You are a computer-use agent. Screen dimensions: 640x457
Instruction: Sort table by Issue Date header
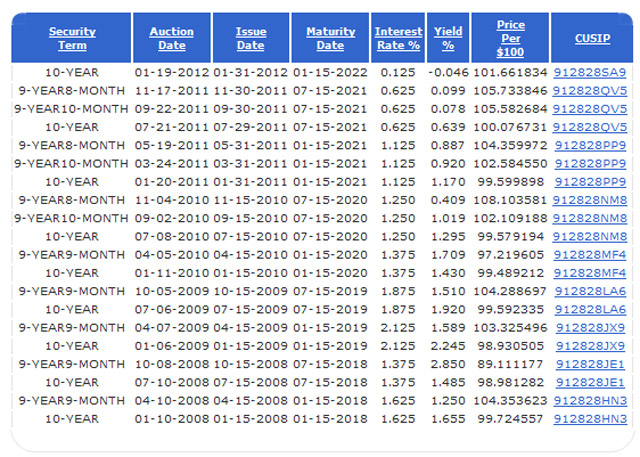pos(250,38)
